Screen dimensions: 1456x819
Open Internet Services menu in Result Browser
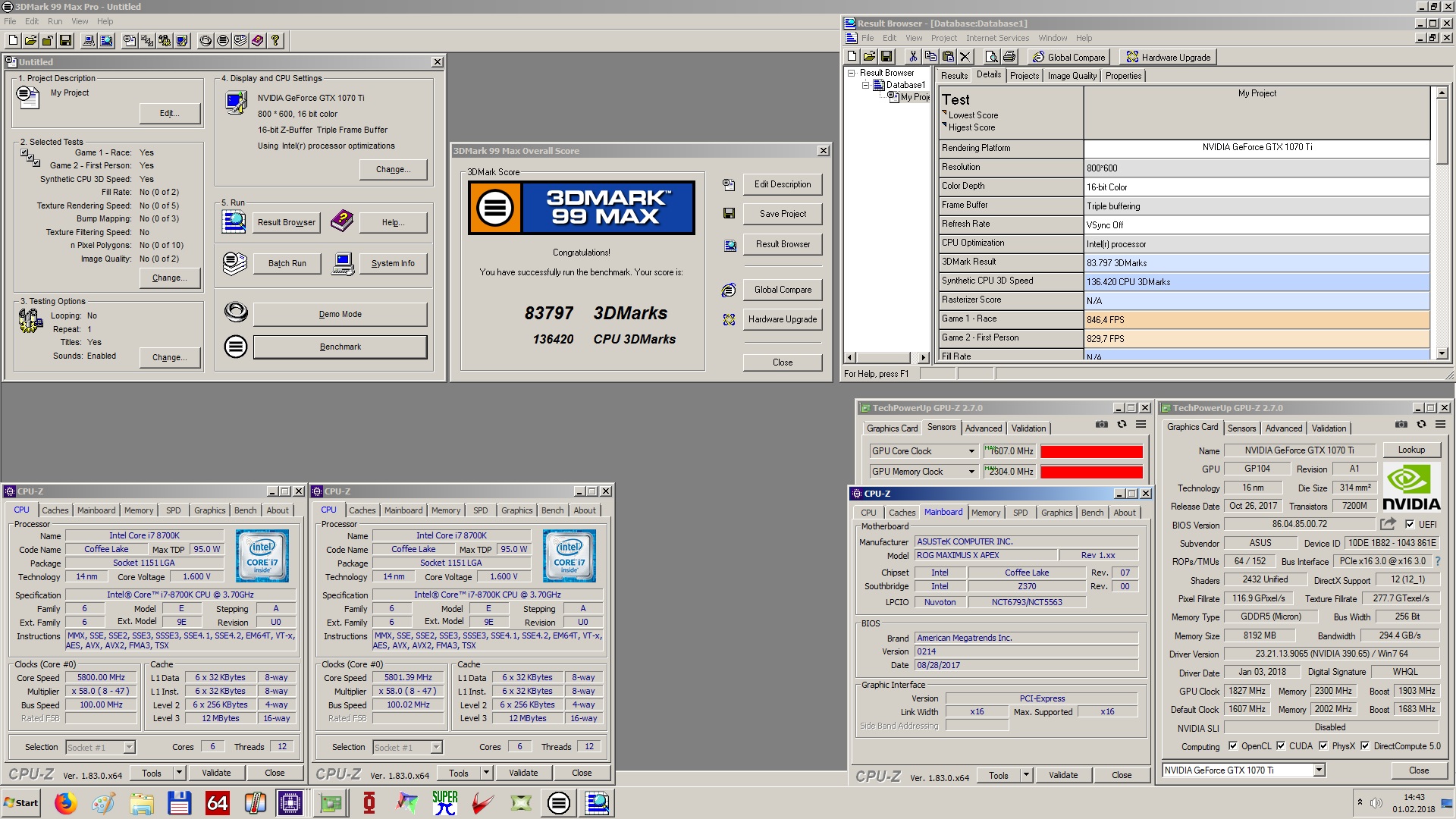tap(997, 38)
